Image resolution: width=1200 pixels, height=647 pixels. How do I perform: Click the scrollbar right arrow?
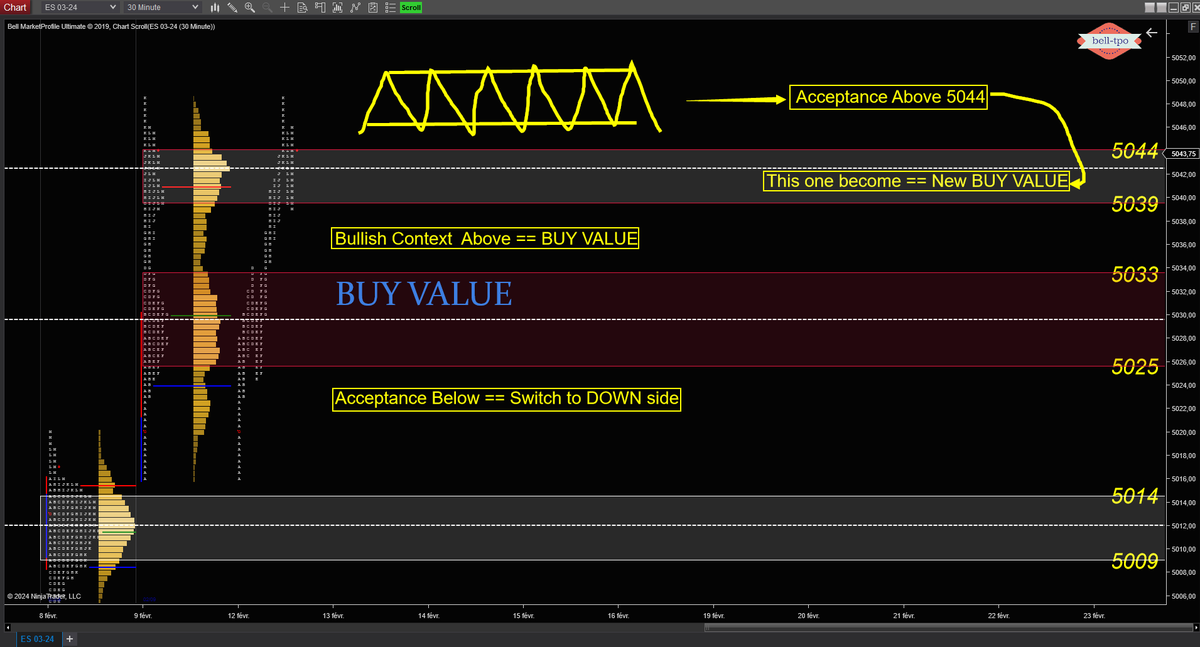coord(1194,627)
